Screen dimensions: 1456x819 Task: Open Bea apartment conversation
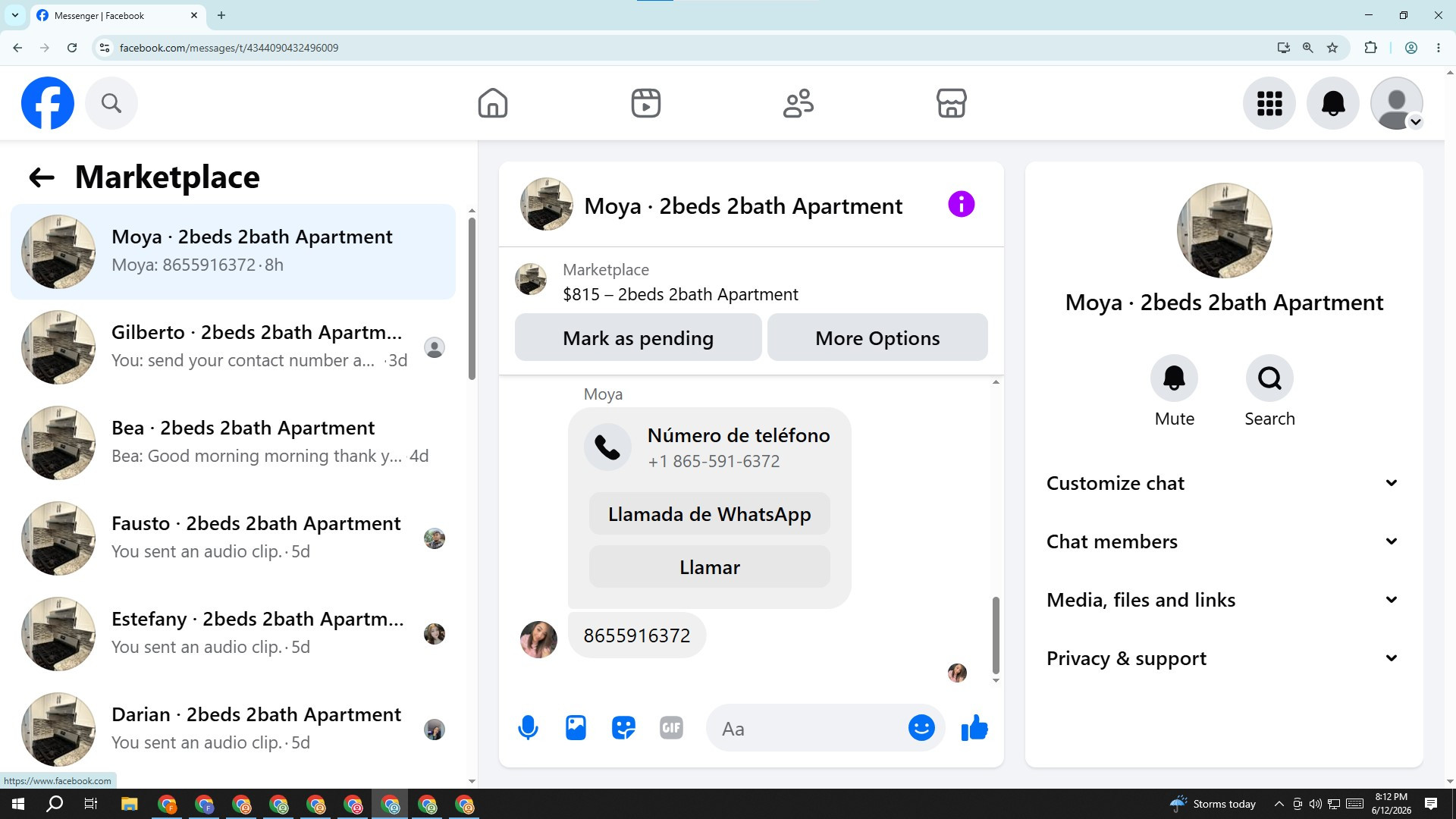point(234,443)
